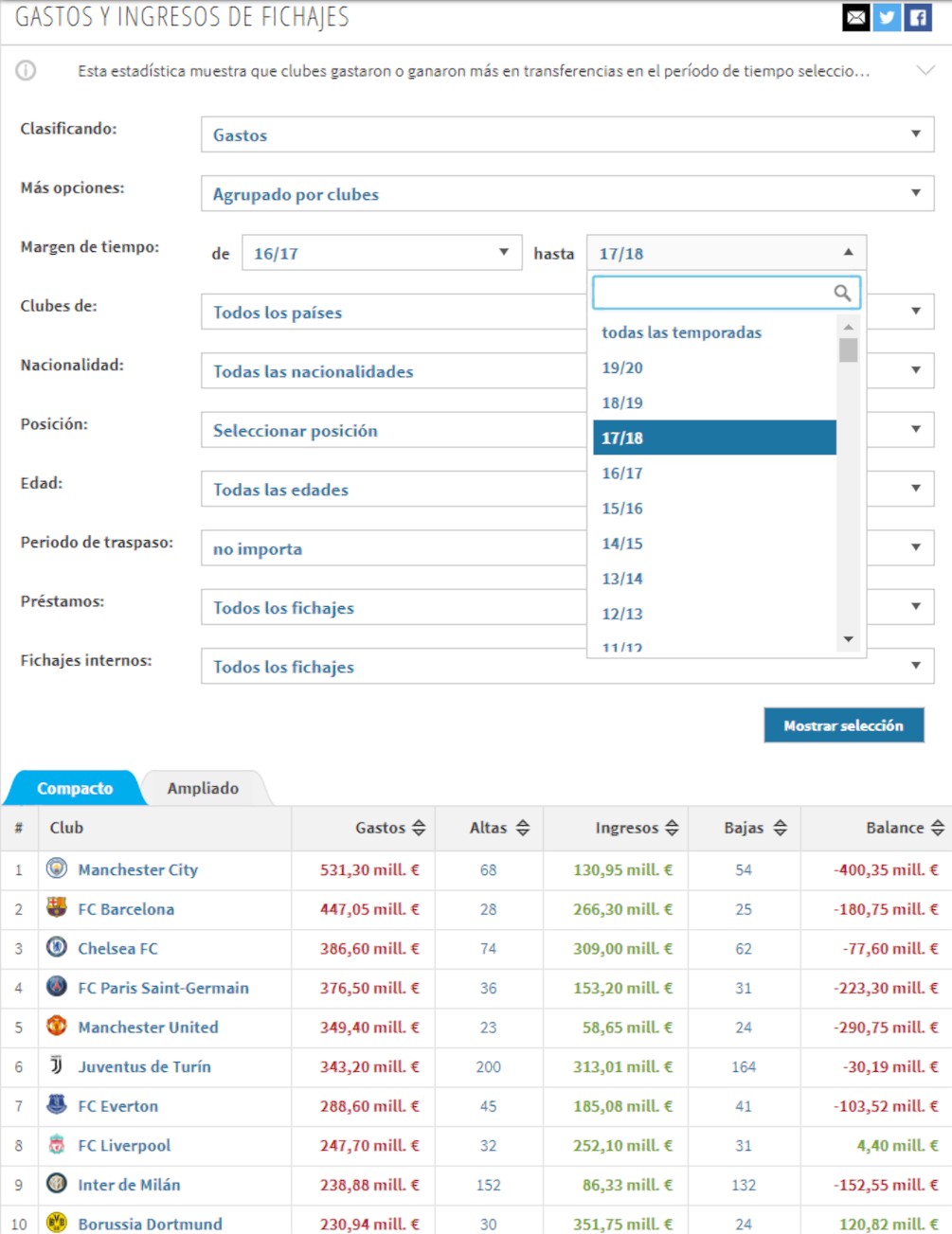This screenshot has height=1234, width=952.
Task: Click the FC Barcelona club crest
Action: (x=57, y=908)
